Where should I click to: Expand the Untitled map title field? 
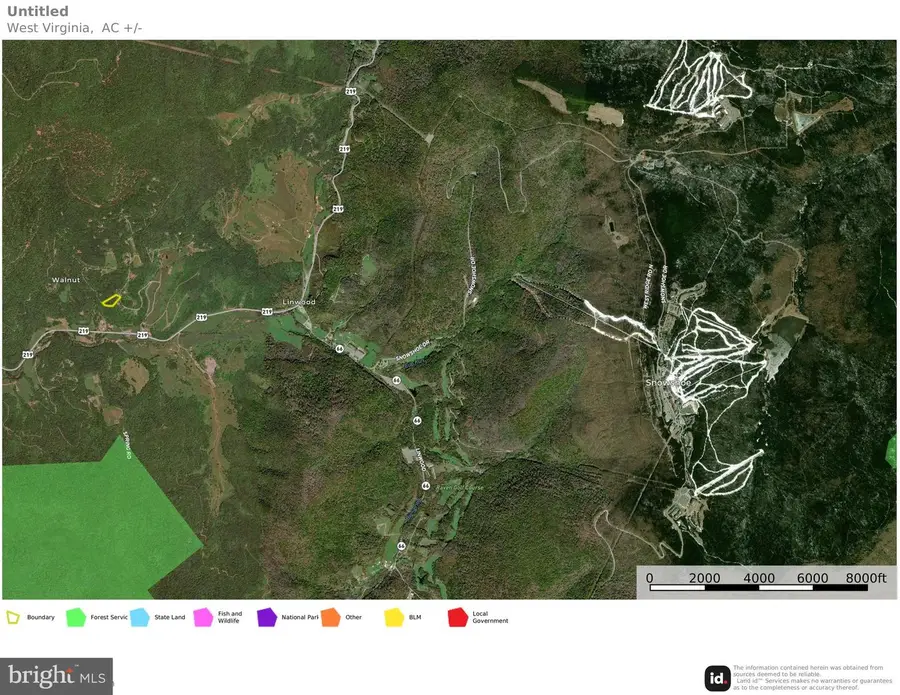(37, 10)
